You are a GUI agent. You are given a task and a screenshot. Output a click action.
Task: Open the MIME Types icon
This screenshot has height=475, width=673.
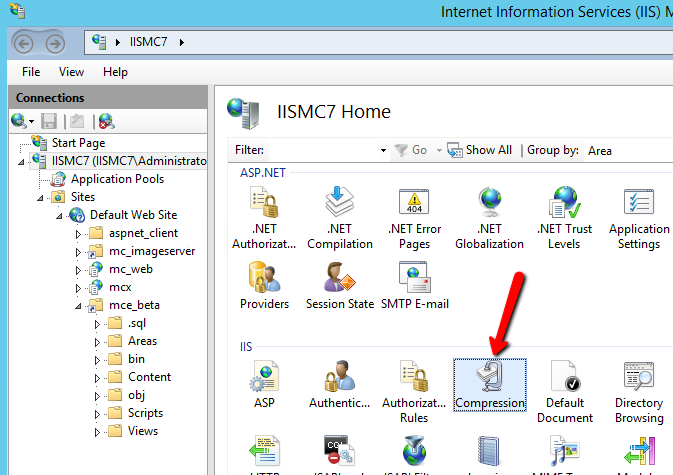(564, 451)
